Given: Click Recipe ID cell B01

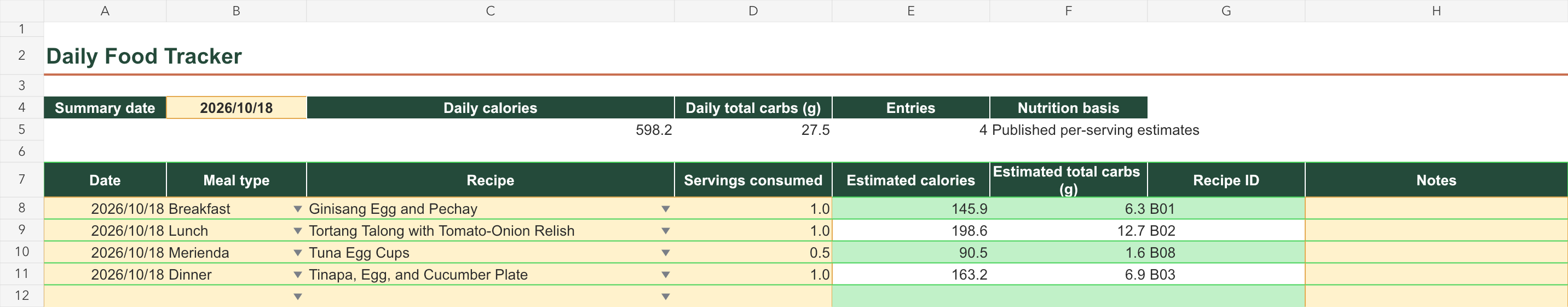Looking at the screenshot, I should pyautogui.click(x=1226, y=209).
